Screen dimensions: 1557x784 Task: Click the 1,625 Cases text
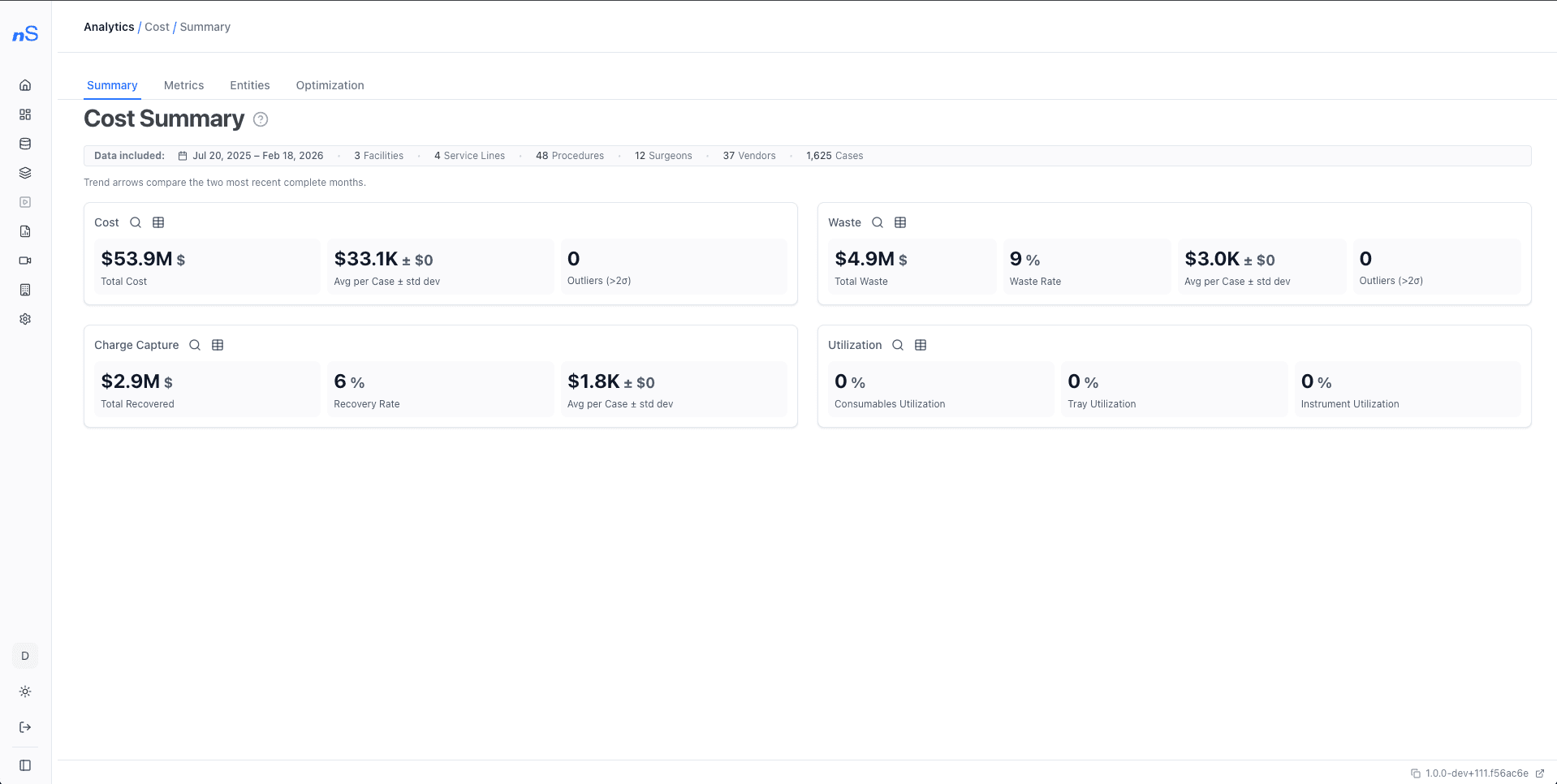(835, 156)
